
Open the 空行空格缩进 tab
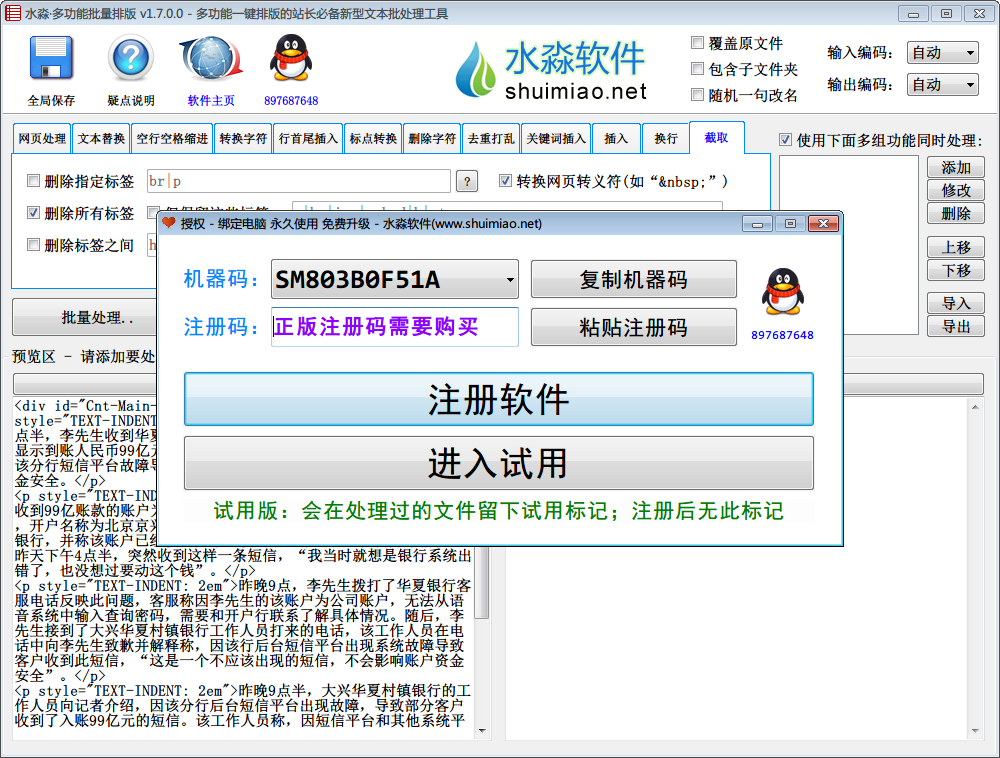pos(172,138)
